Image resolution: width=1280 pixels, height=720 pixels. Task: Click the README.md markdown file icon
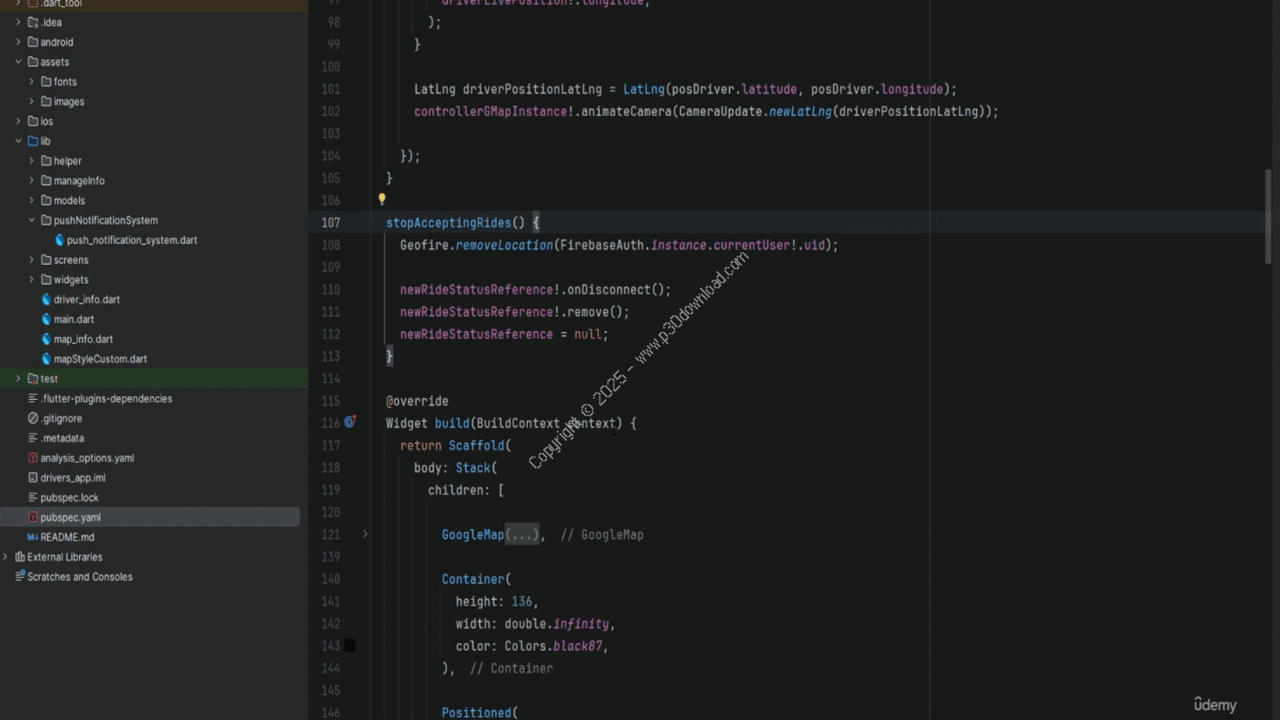click(x=33, y=537)
